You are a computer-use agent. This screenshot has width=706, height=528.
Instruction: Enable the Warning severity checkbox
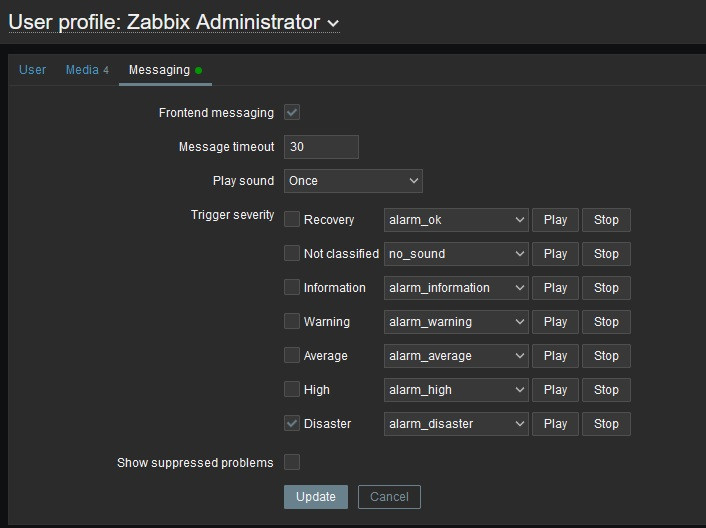point(292,321)
